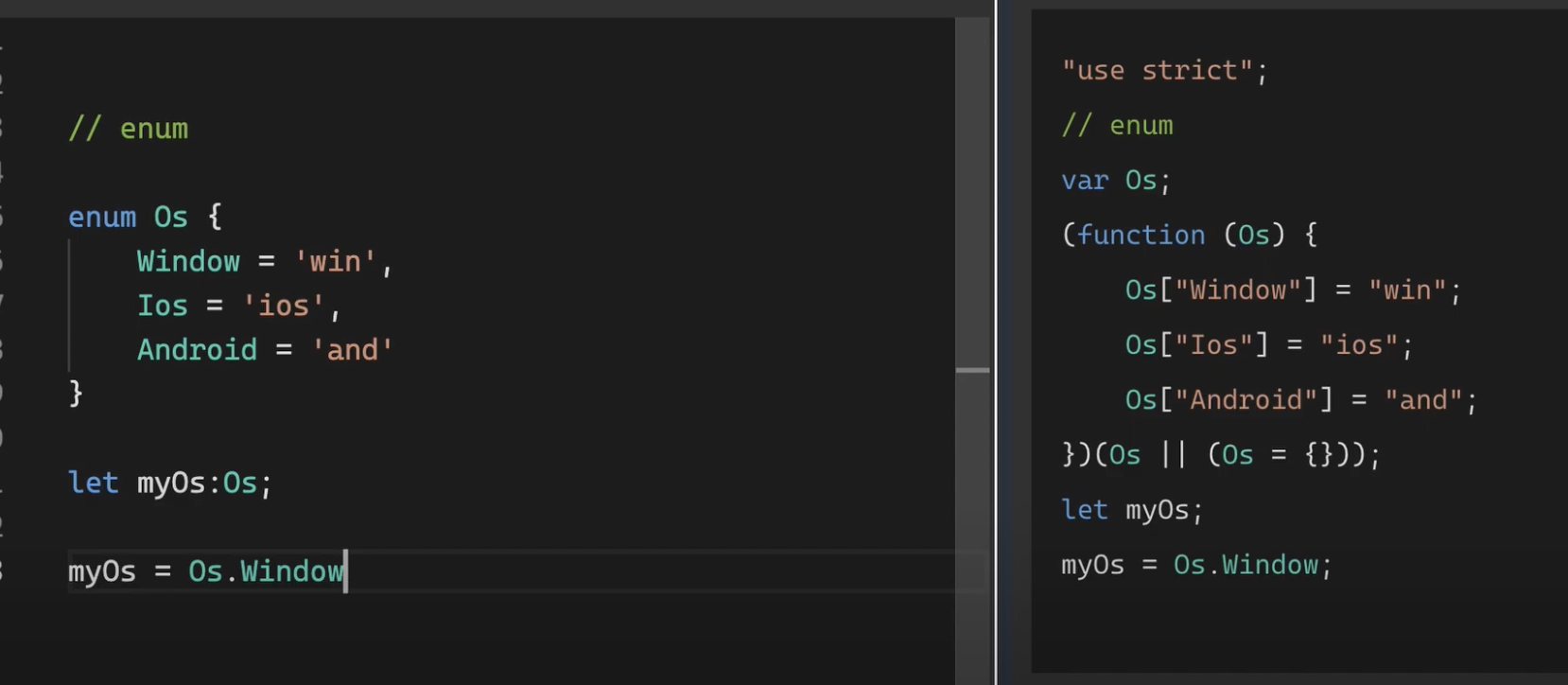Click the 'and' string value in left editor

[x=352, y=350]
